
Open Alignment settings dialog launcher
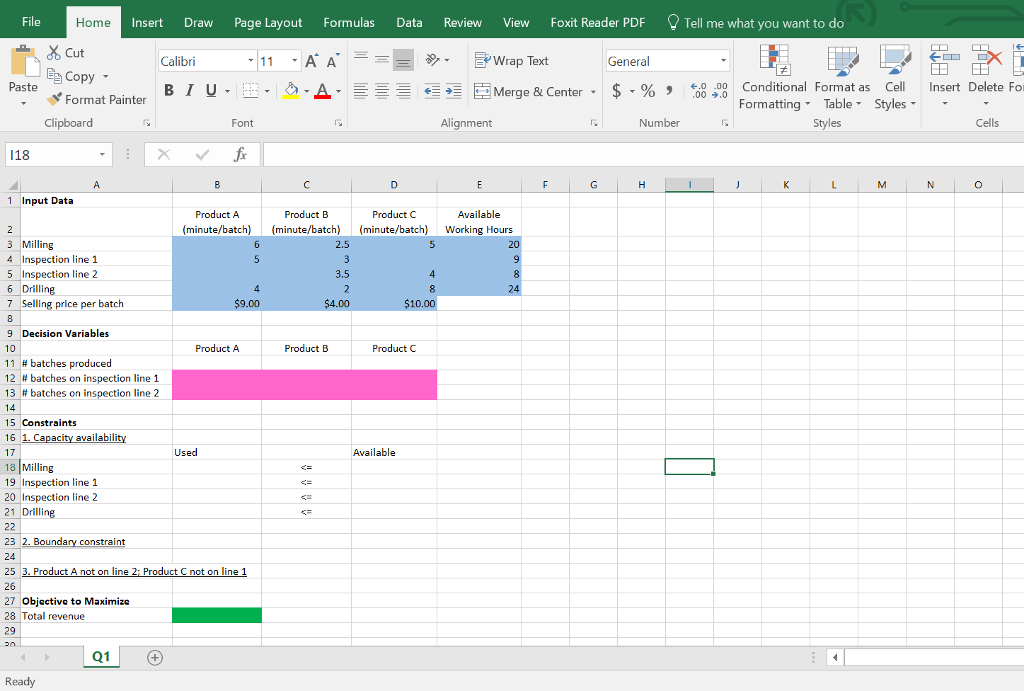(x=594, y=123)
